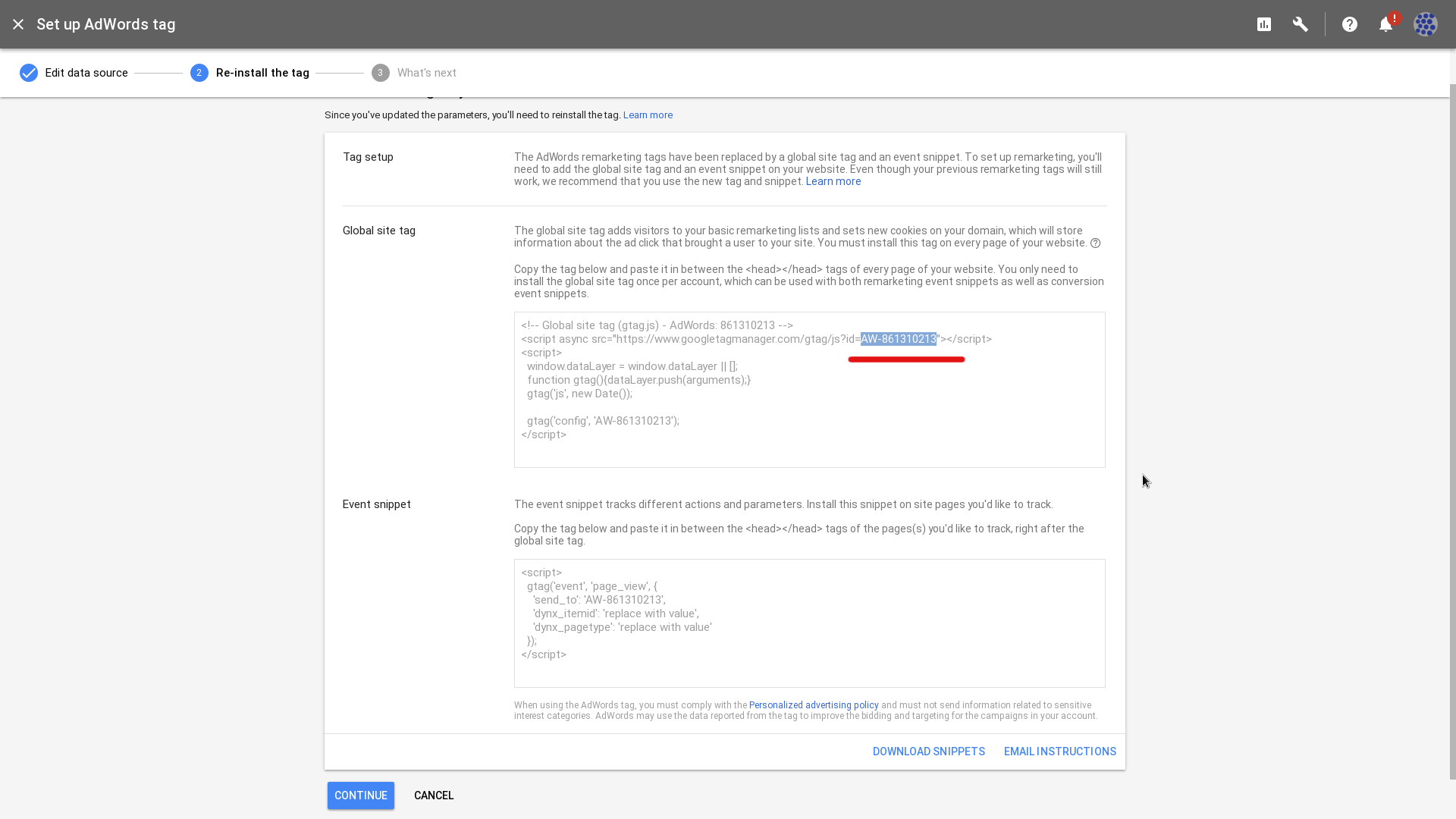Open the account avatar menu
The image size is (1456, 819).
point(1426,24)
